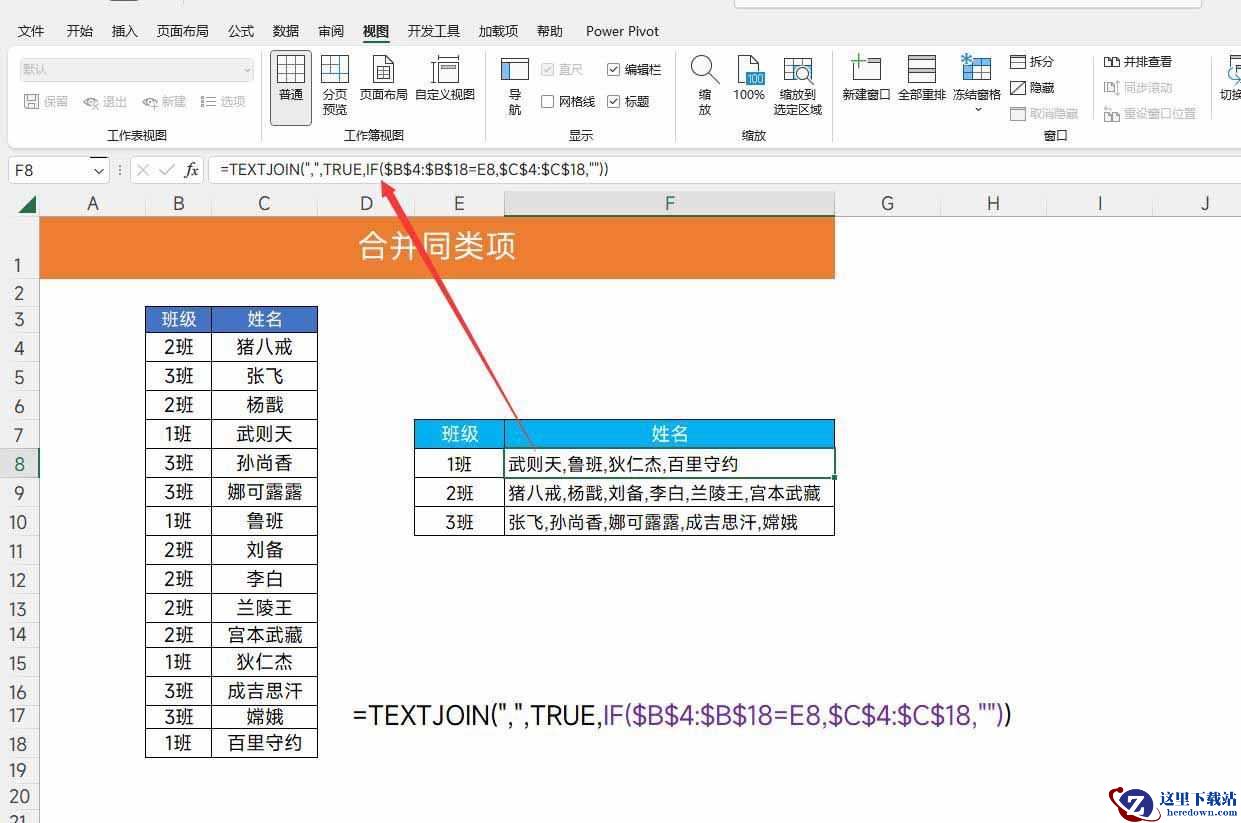This screenshot has width=1241, height=823.
Task: Click the Name Box showing F8
Action: (50, 171)
